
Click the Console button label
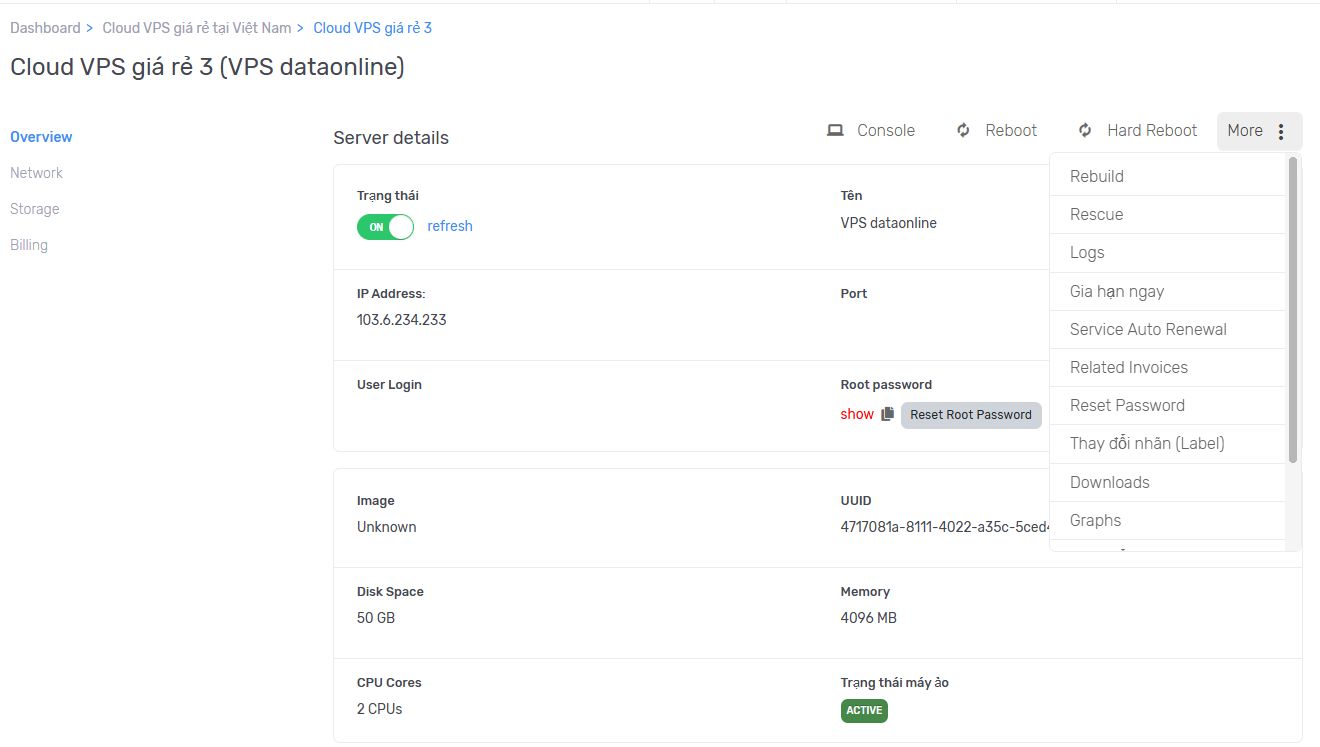pyautogui.click(x=886, y=130)
